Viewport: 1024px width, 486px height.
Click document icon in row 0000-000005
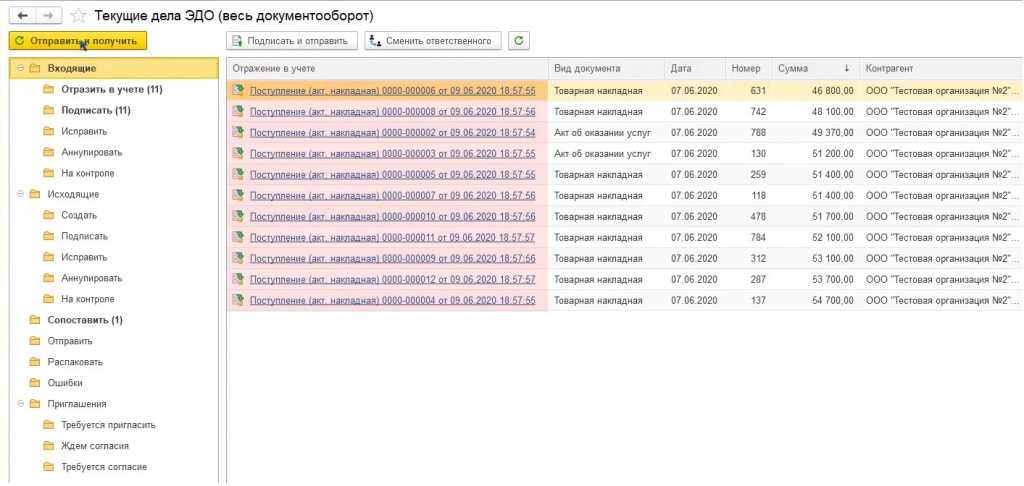pos(238,174)
